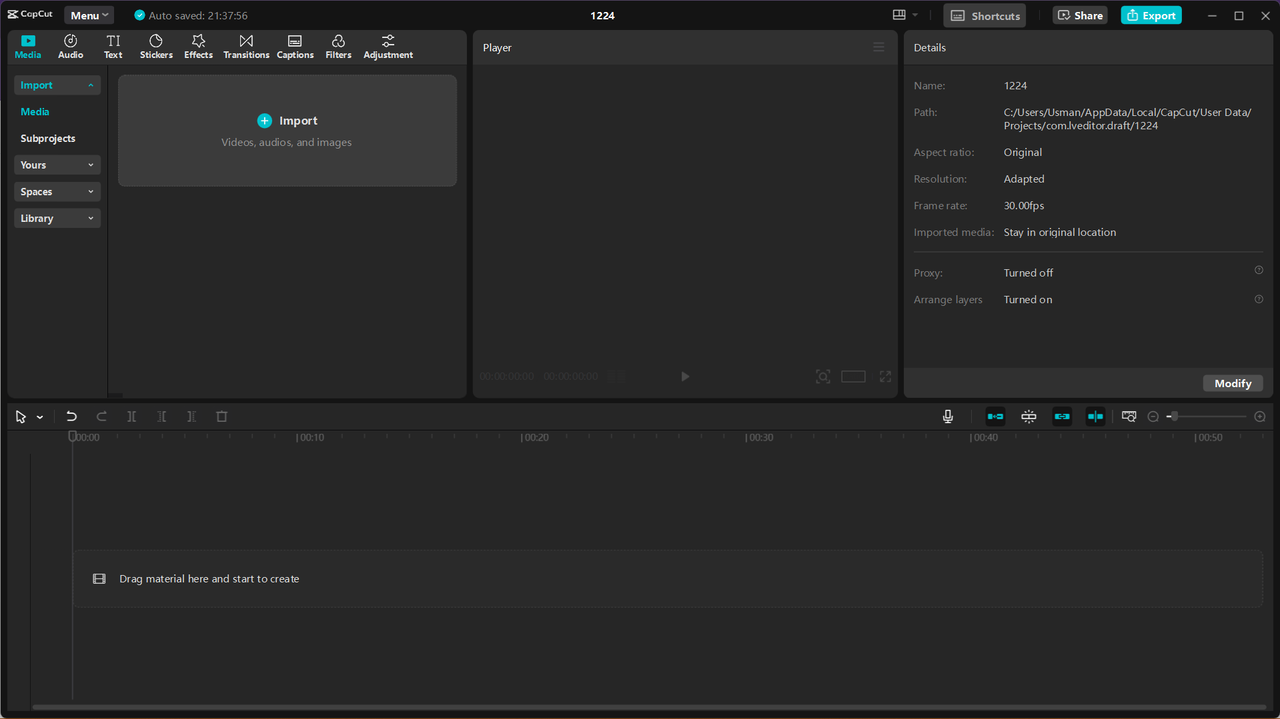
Task: Select the pointer tool in timeline
Action: click(21, 417)
